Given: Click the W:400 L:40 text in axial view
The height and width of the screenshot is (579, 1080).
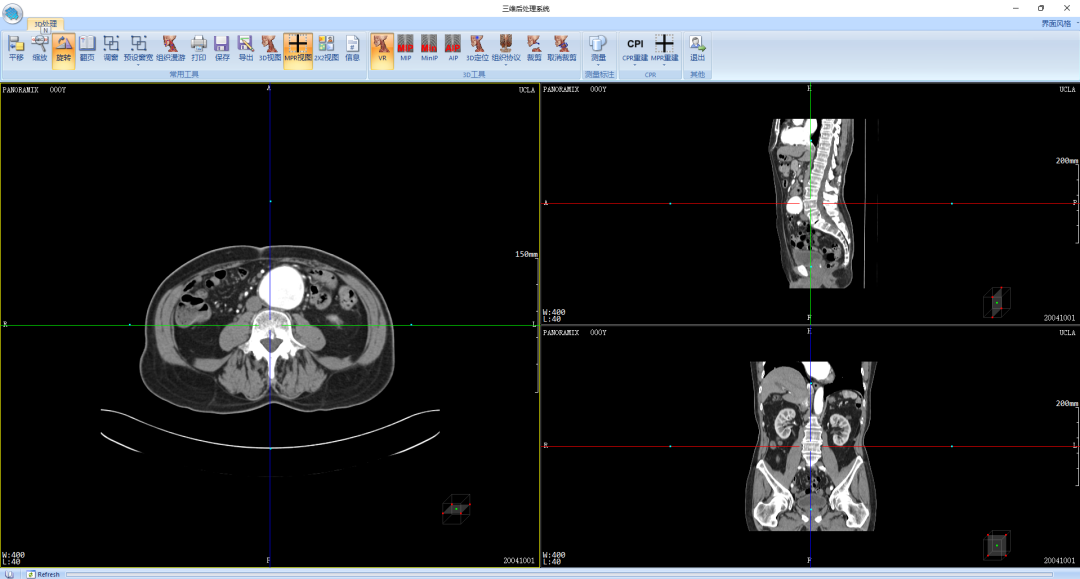Looking at the screenshot, I should coord(13,558).
